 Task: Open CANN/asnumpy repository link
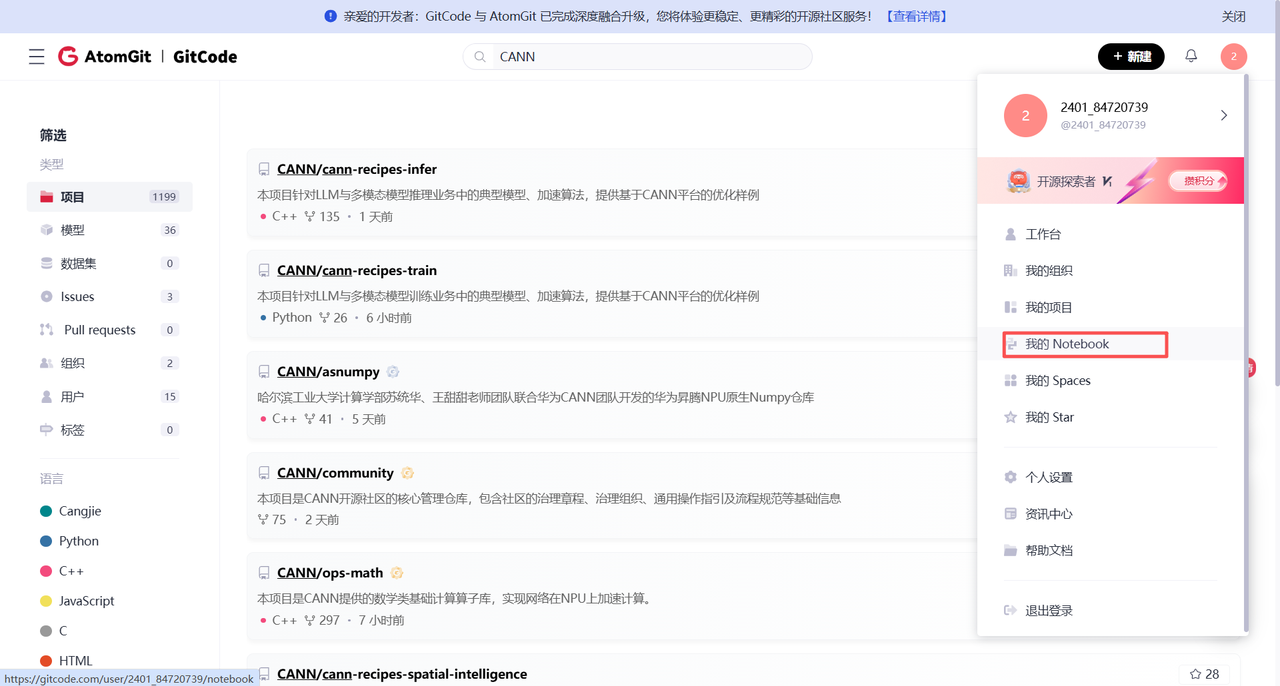point(328,372)
